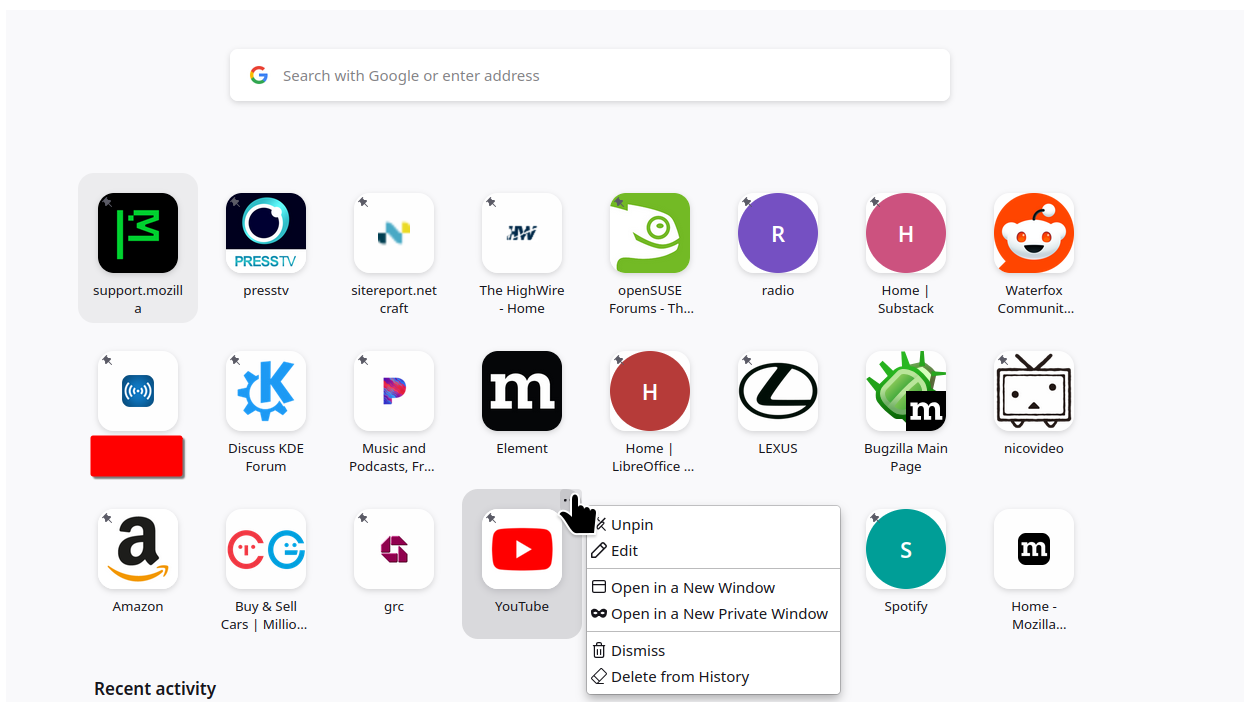
Task: Open the Amazon shortcut tile
Action: (138, 549)
